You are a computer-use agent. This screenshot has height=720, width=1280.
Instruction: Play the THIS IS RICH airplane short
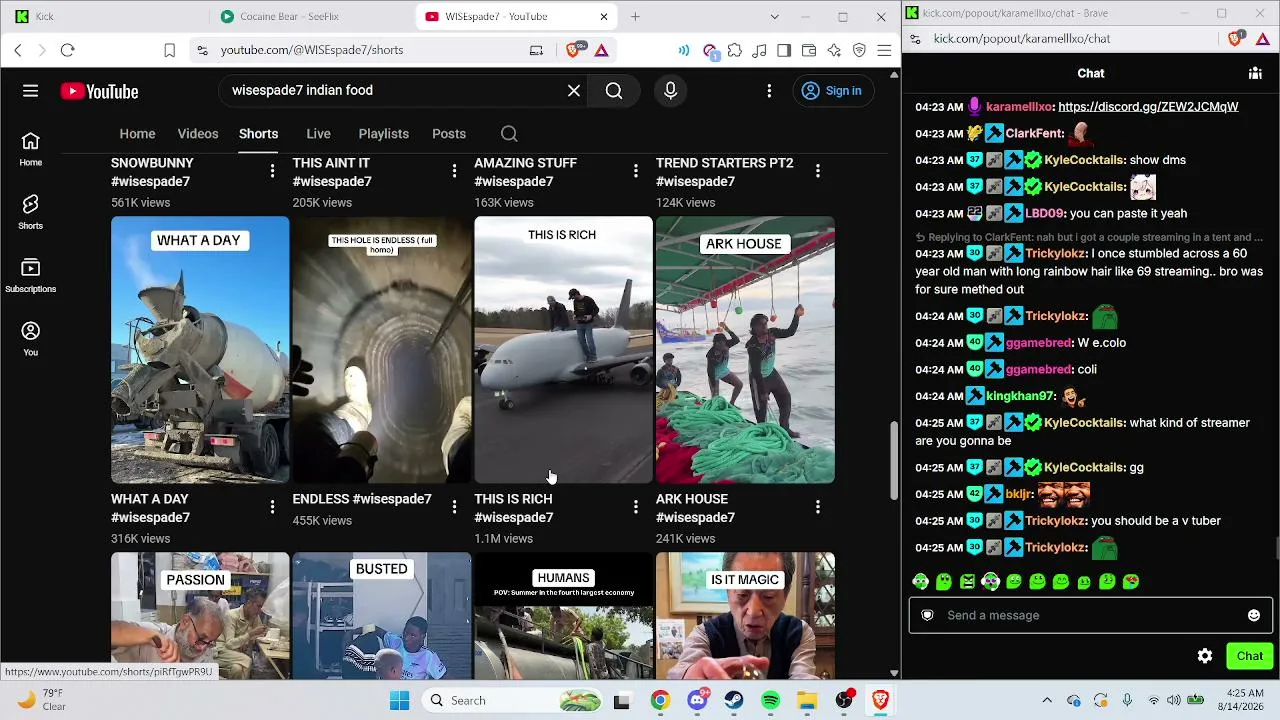click(x=563, y=350)
